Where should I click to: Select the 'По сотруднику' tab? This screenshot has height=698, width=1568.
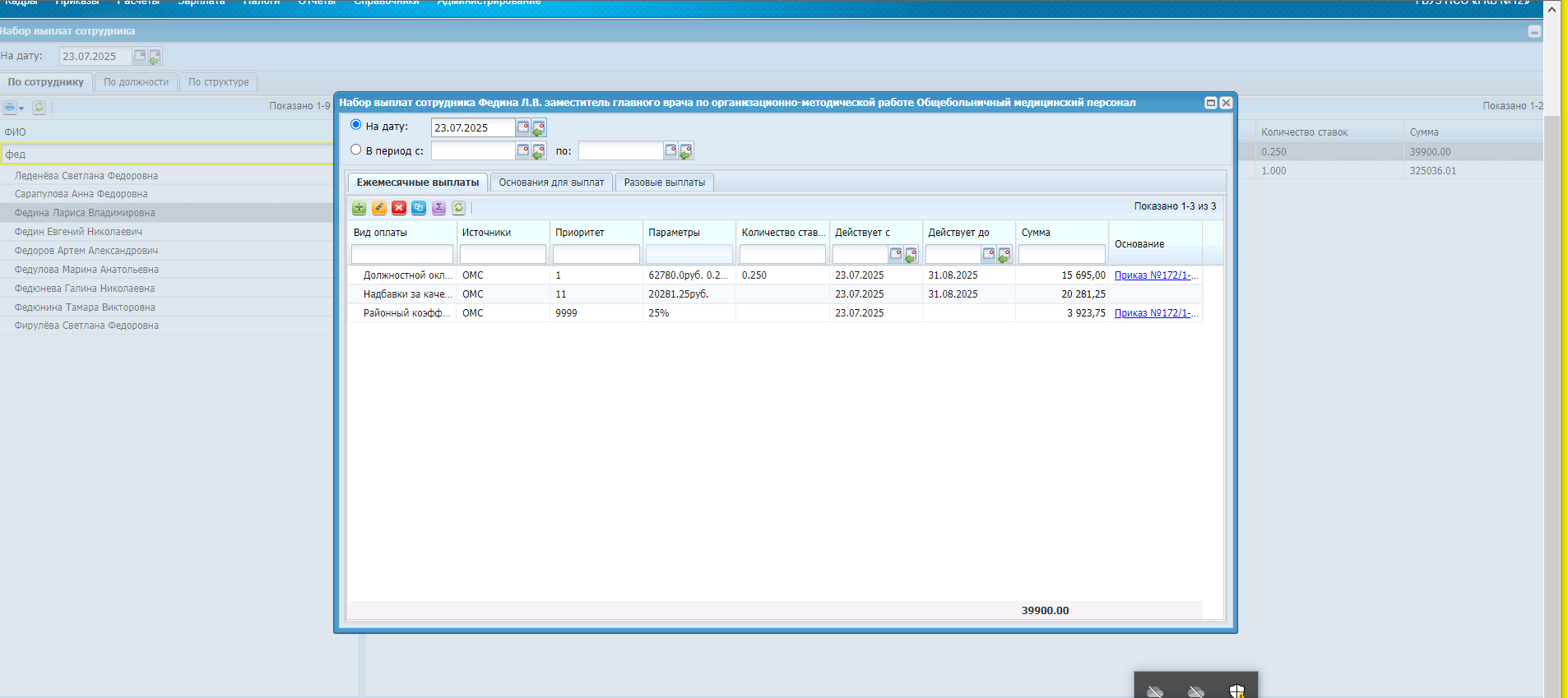pos(46,82)
